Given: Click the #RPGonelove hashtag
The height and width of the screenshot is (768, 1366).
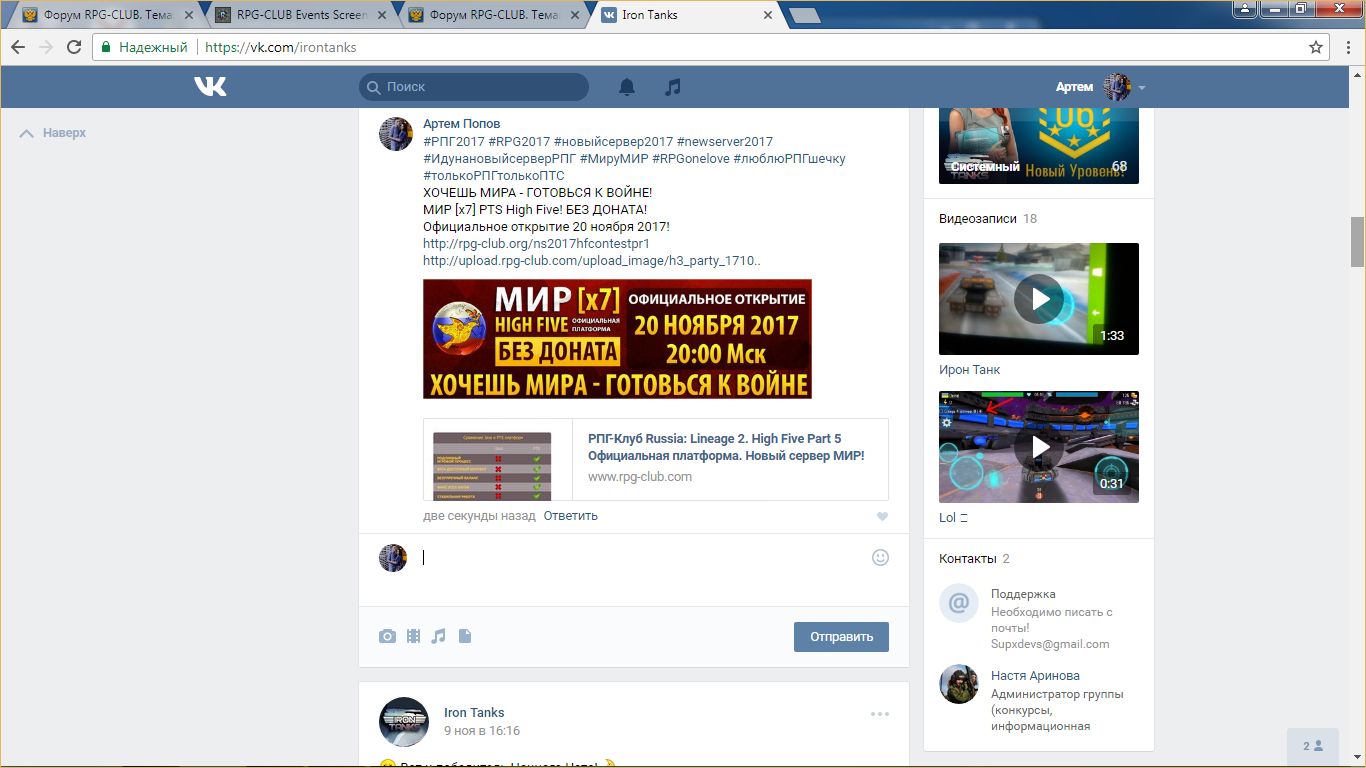Looking at the screenshot, I should 690,158.
